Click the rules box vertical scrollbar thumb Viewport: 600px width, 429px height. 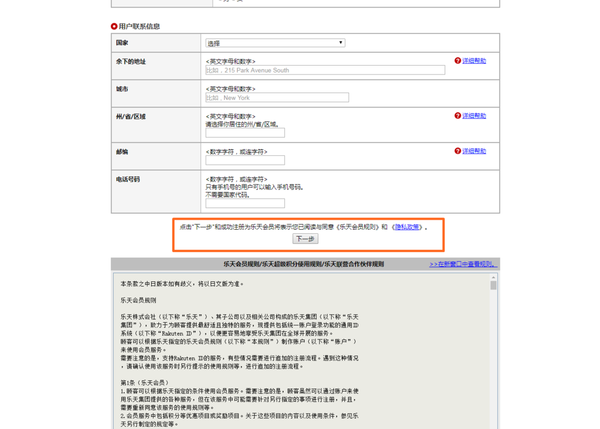point(493,286)
